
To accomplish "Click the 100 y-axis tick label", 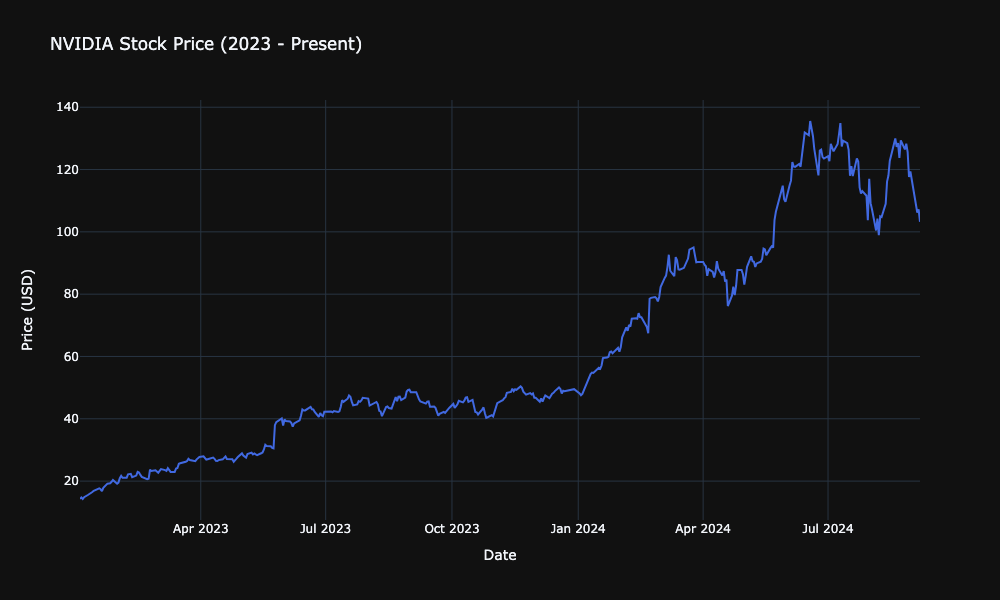I will click(x=68, y=232).
